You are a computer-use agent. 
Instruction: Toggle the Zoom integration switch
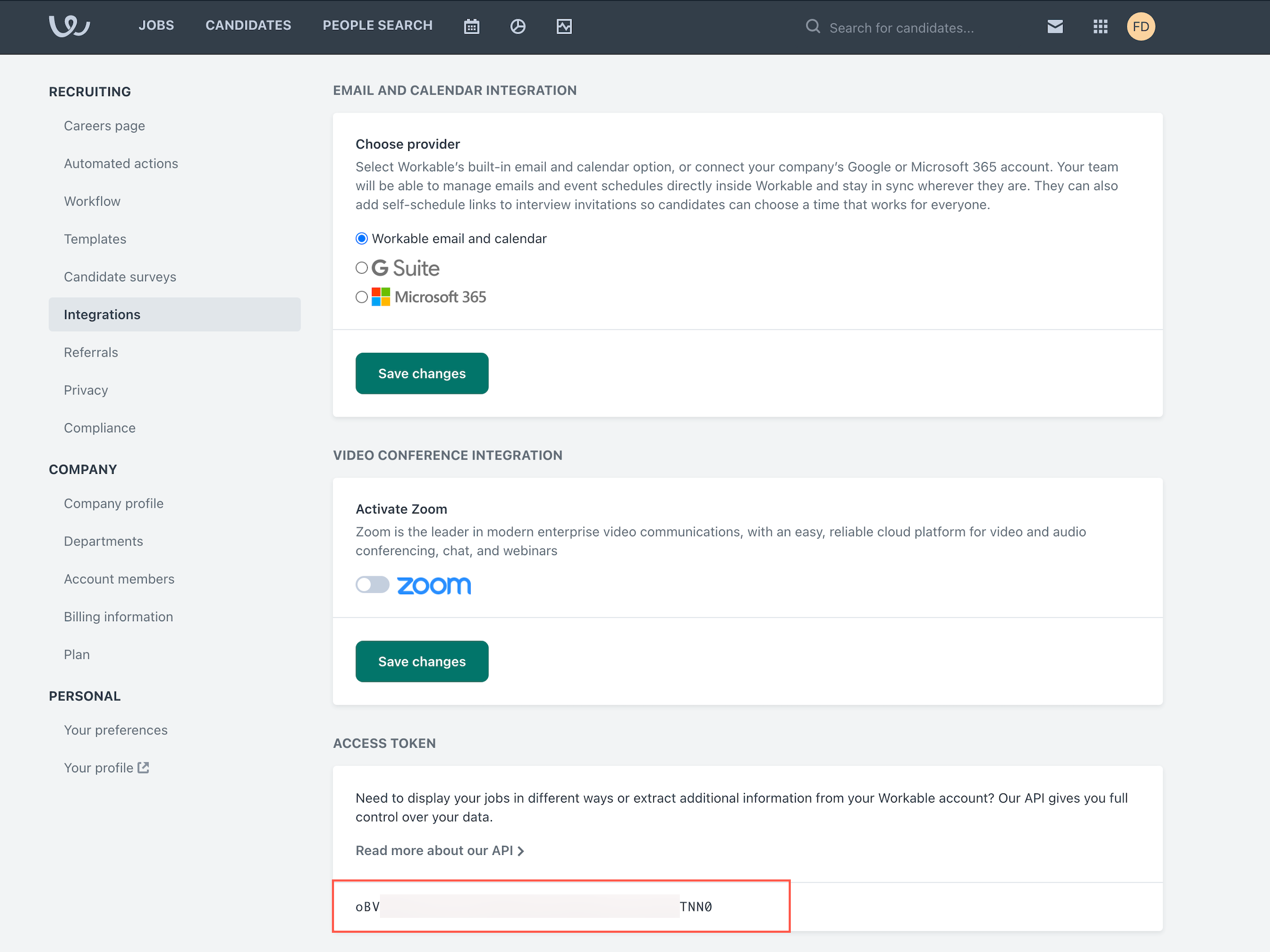[370, 585]
